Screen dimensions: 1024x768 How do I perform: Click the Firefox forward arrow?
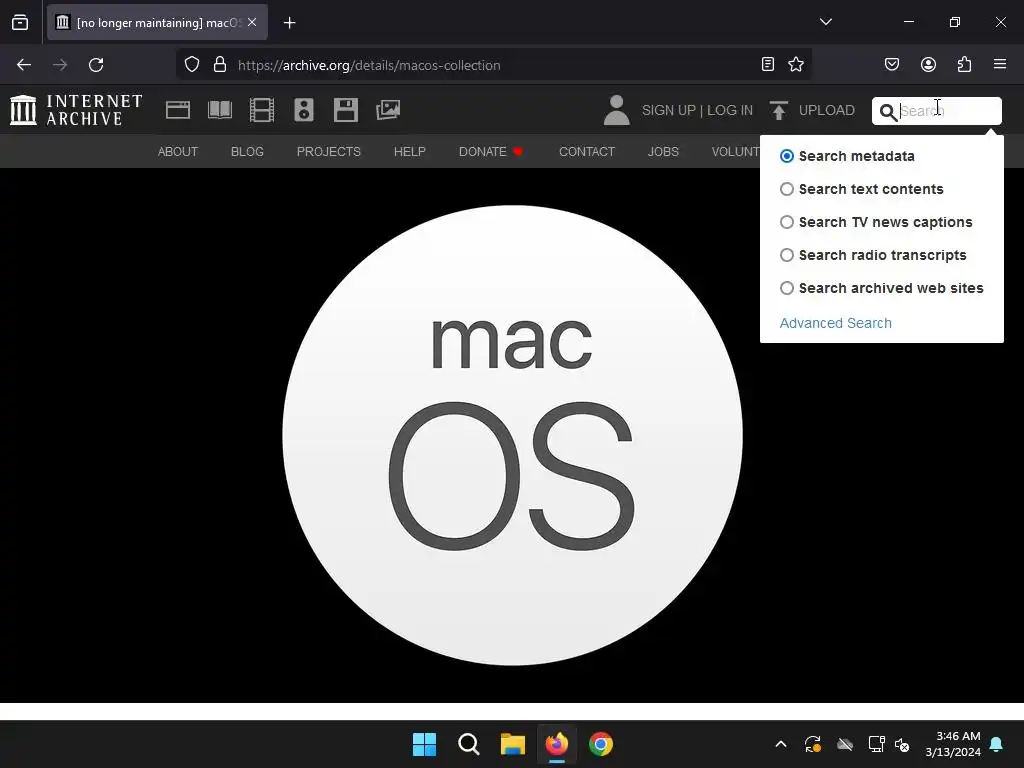tap(60, 65)
